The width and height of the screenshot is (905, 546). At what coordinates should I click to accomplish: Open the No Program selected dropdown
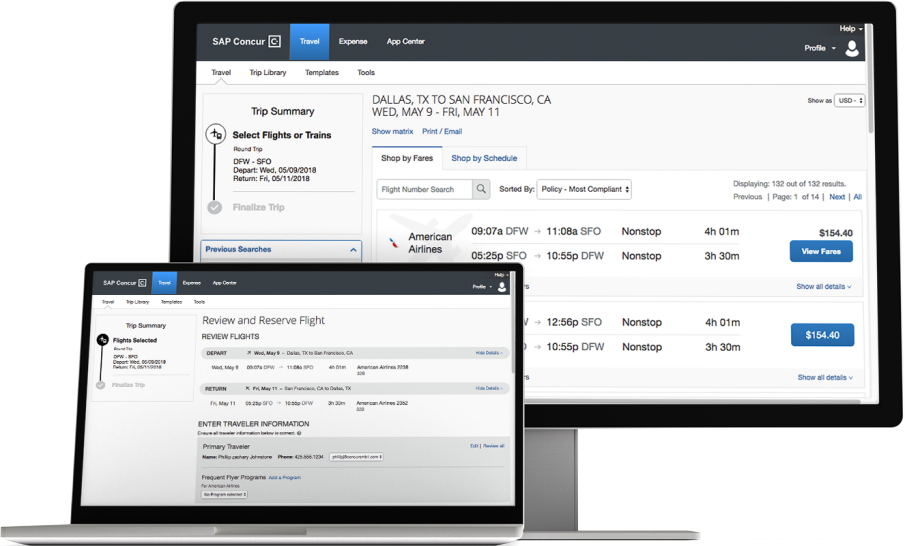click(225, 495)
